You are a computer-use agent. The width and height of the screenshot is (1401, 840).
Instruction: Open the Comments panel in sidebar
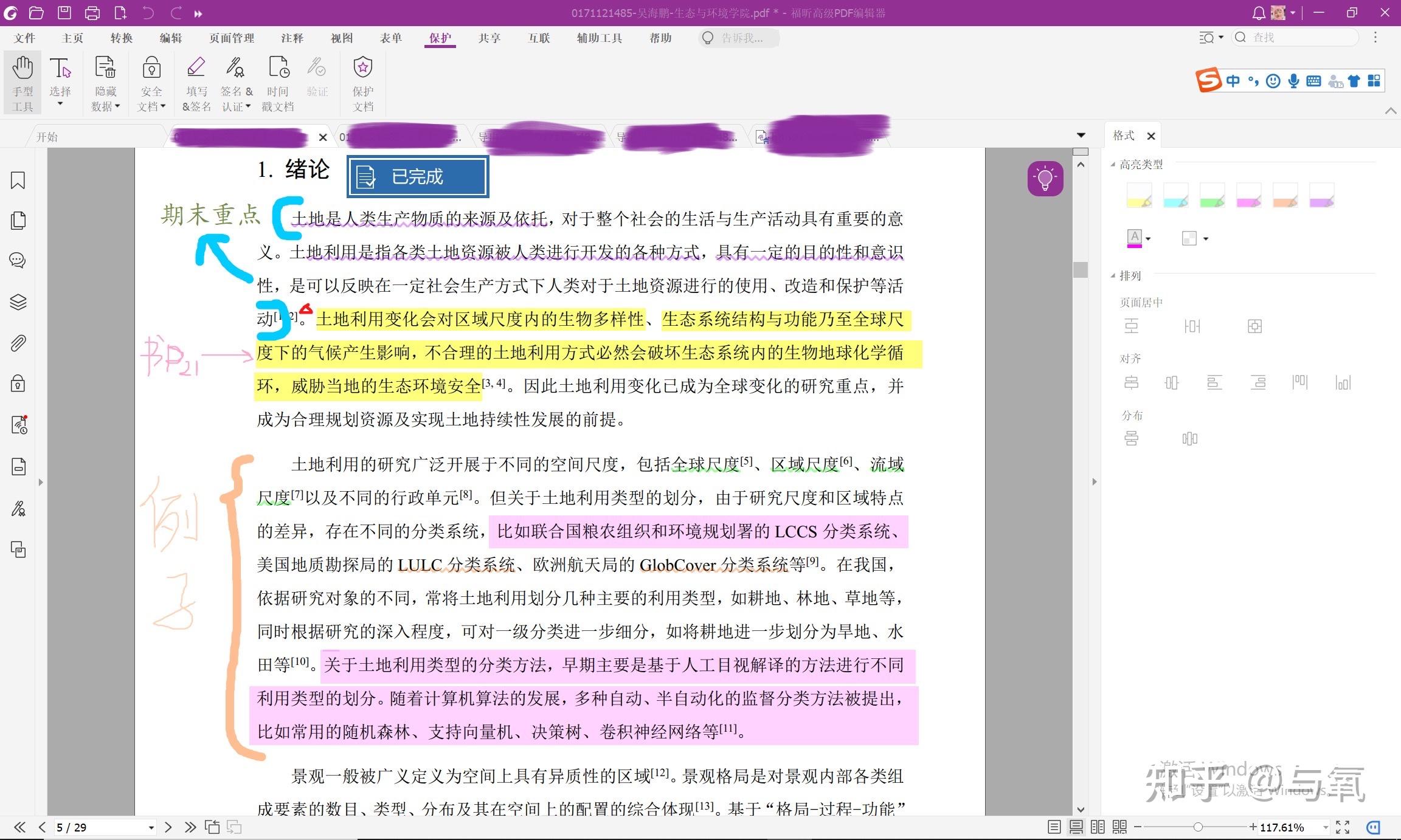(x=18, y=261)
